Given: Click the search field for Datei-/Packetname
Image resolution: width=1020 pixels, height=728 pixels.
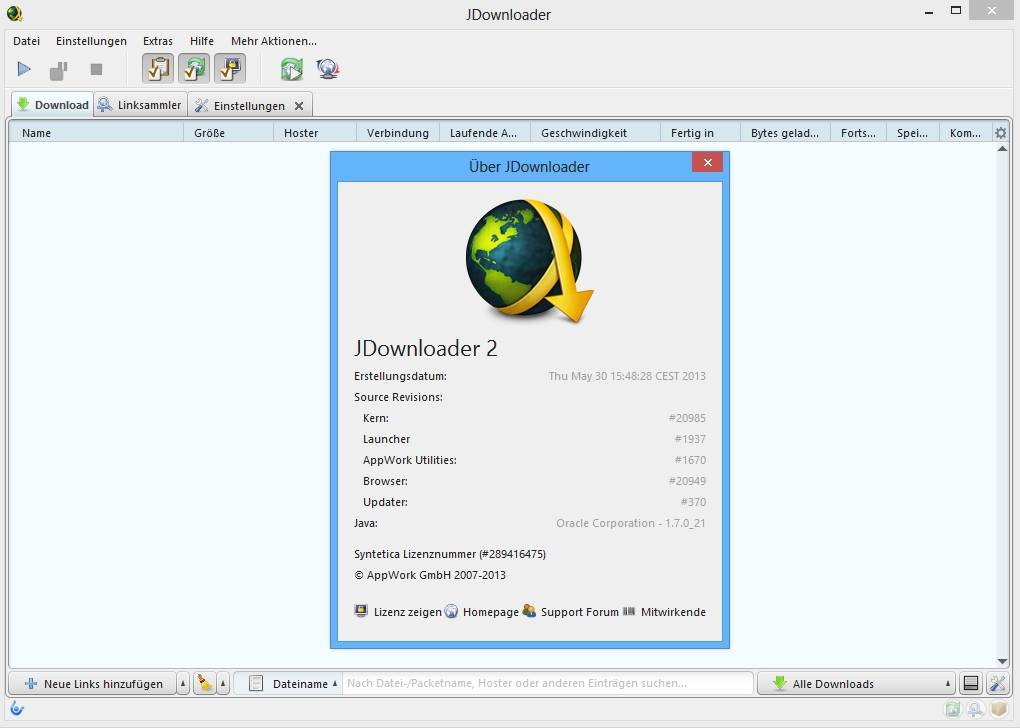Looking at the screenshot, I should click(x=547, y=683).
